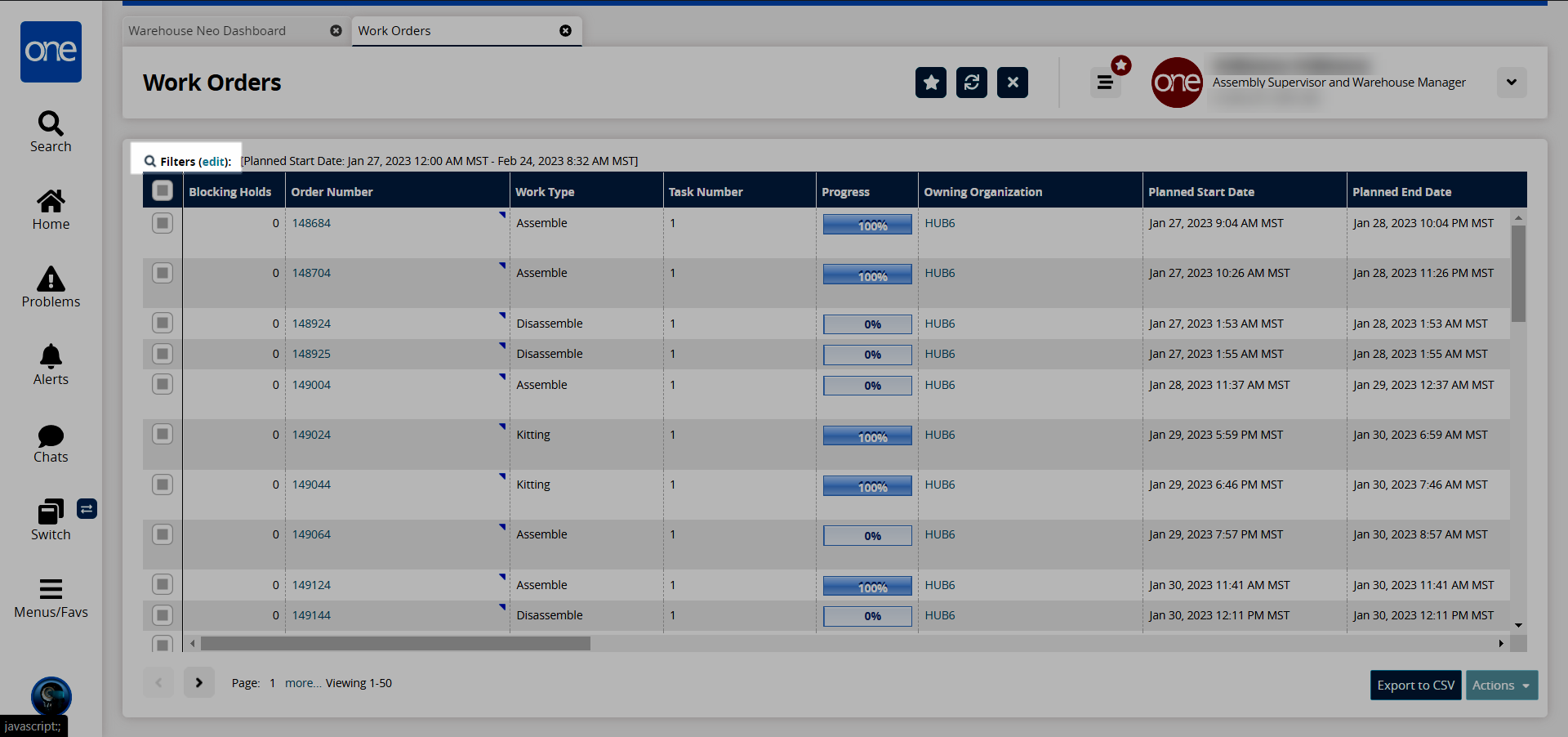Viewport: 1568px width, 737px height.
Task: Add Work Orders to favorites star
Action: pos(930,83)
